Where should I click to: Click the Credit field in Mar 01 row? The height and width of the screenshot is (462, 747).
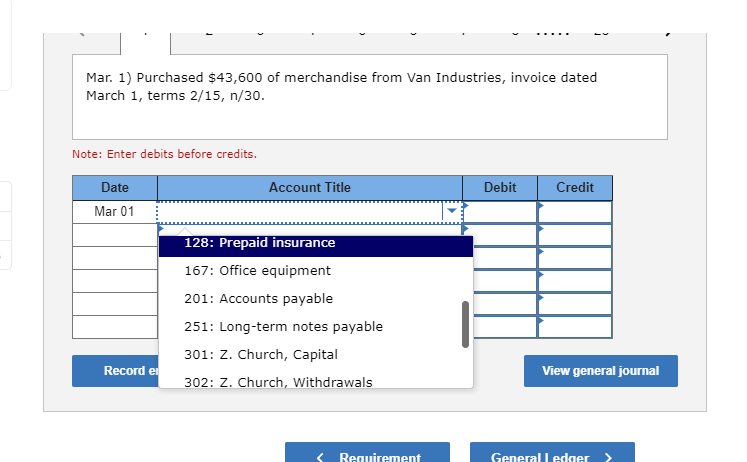coord(575,212)
